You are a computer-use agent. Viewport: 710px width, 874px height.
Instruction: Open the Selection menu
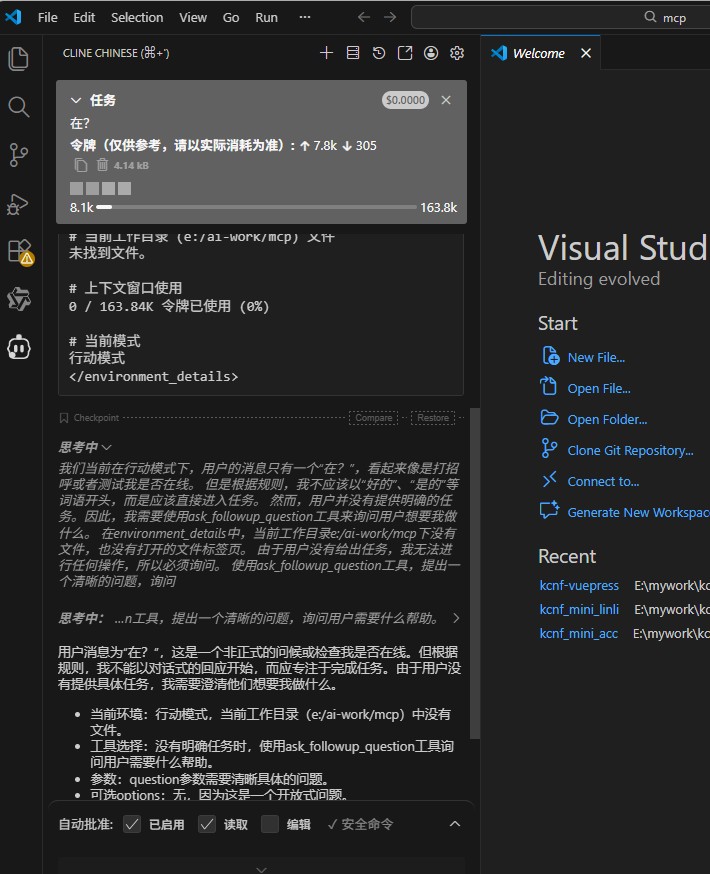pyautogui.click(x=137, y=17)
